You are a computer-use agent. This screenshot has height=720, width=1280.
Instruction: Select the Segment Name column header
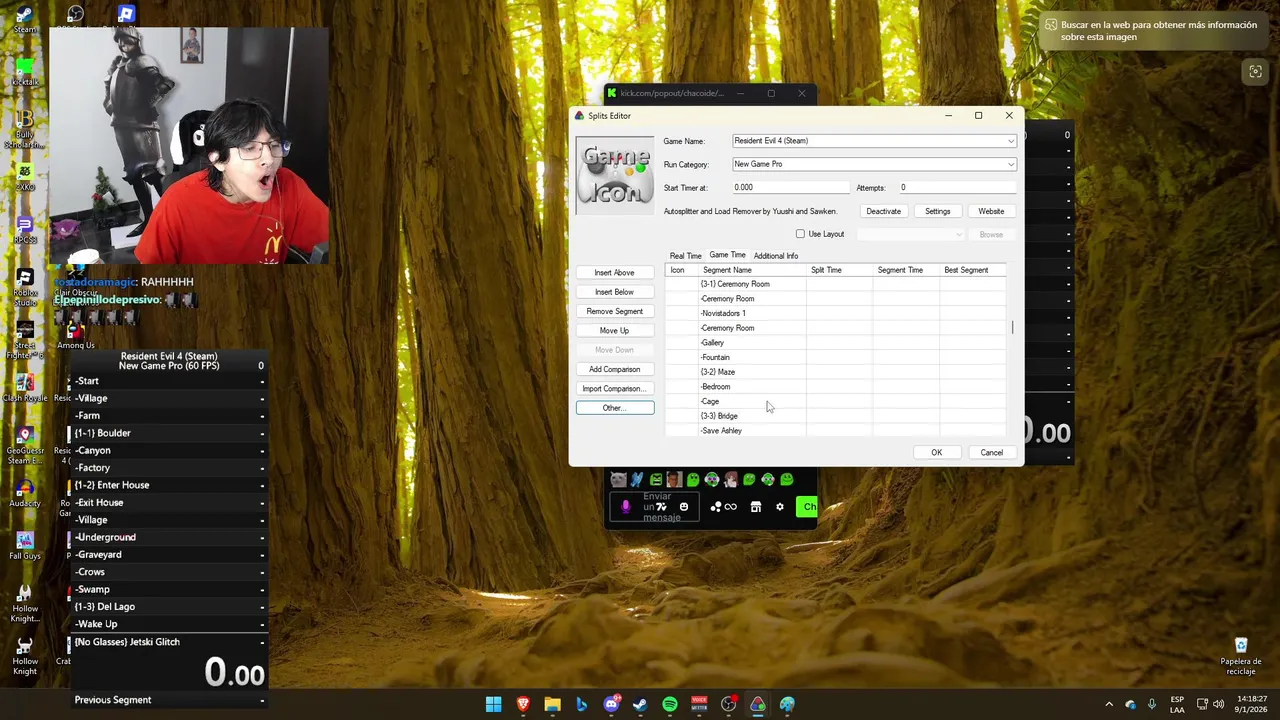752,270
